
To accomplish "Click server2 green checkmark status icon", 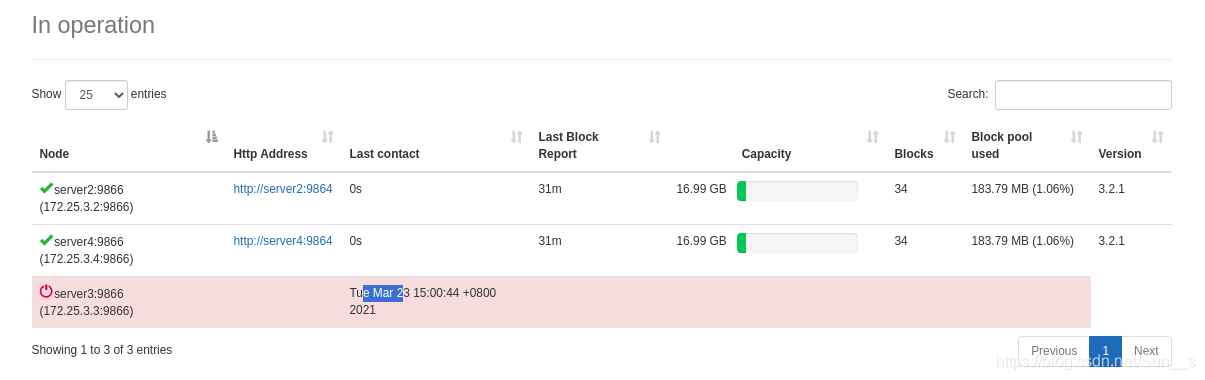I will click(x=46, y=188).
